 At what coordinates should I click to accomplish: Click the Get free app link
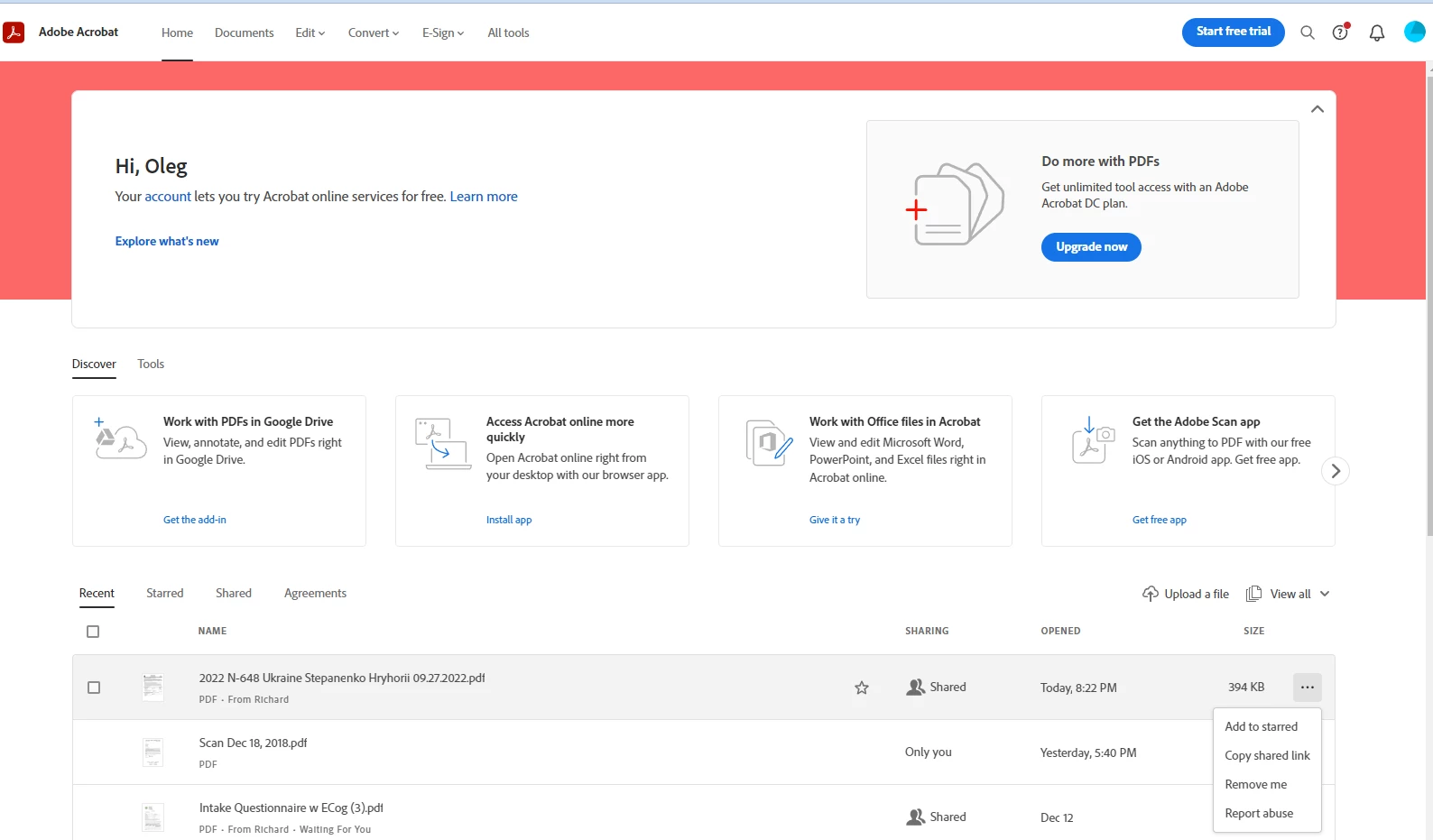click(1160, 520)
